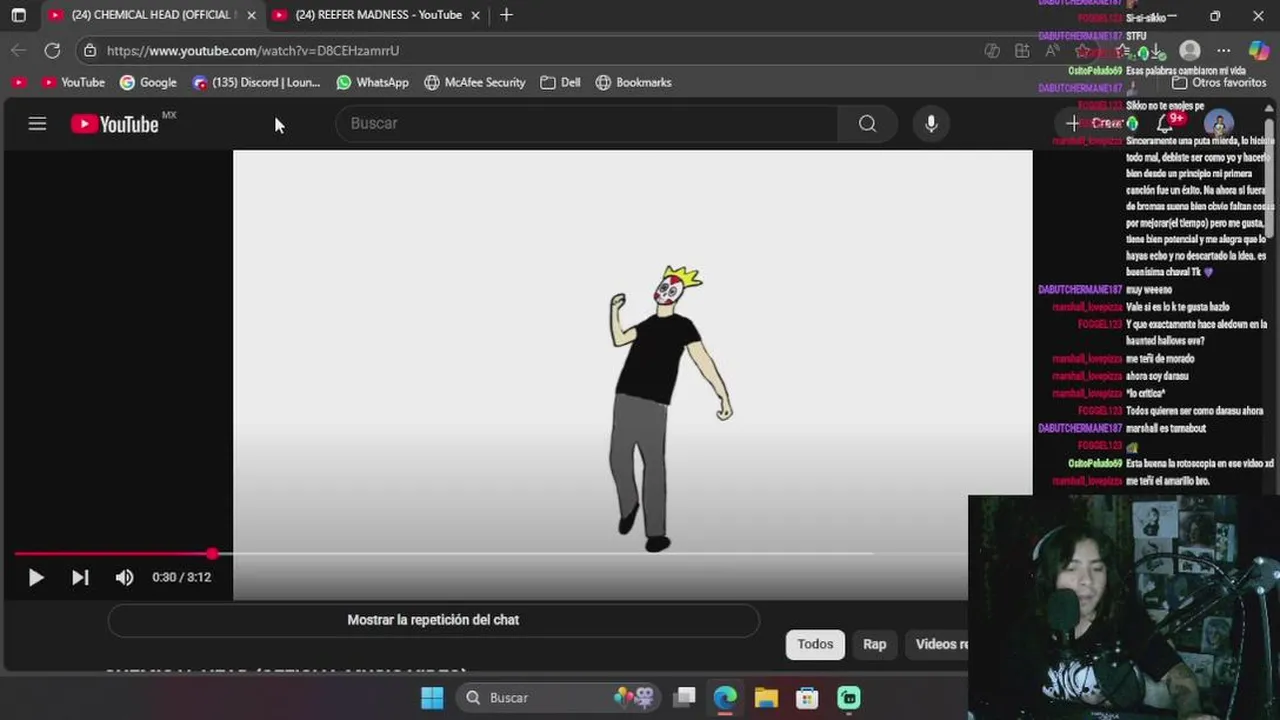Image resolution: width=1280 pixels, height=720 pixels.
Task: Seek using the red video progress bar
Action: click(x=491, y=553)
